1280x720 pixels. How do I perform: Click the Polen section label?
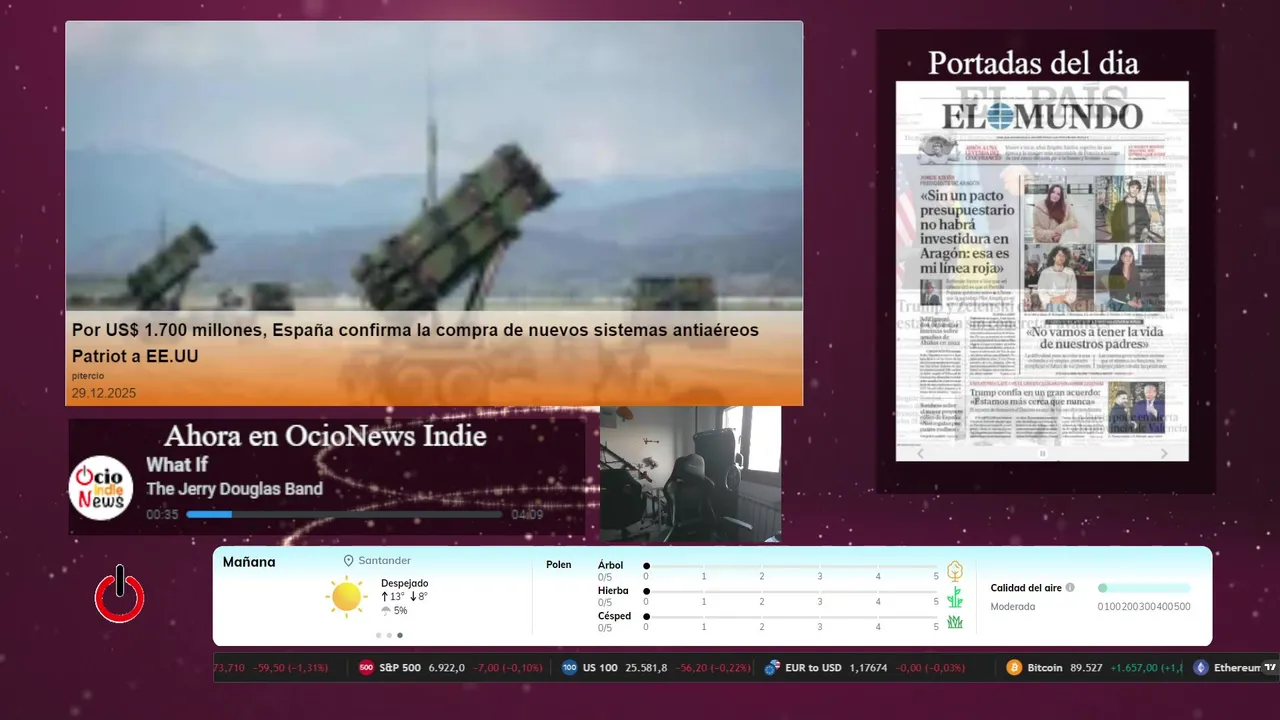tap(559, 565)
